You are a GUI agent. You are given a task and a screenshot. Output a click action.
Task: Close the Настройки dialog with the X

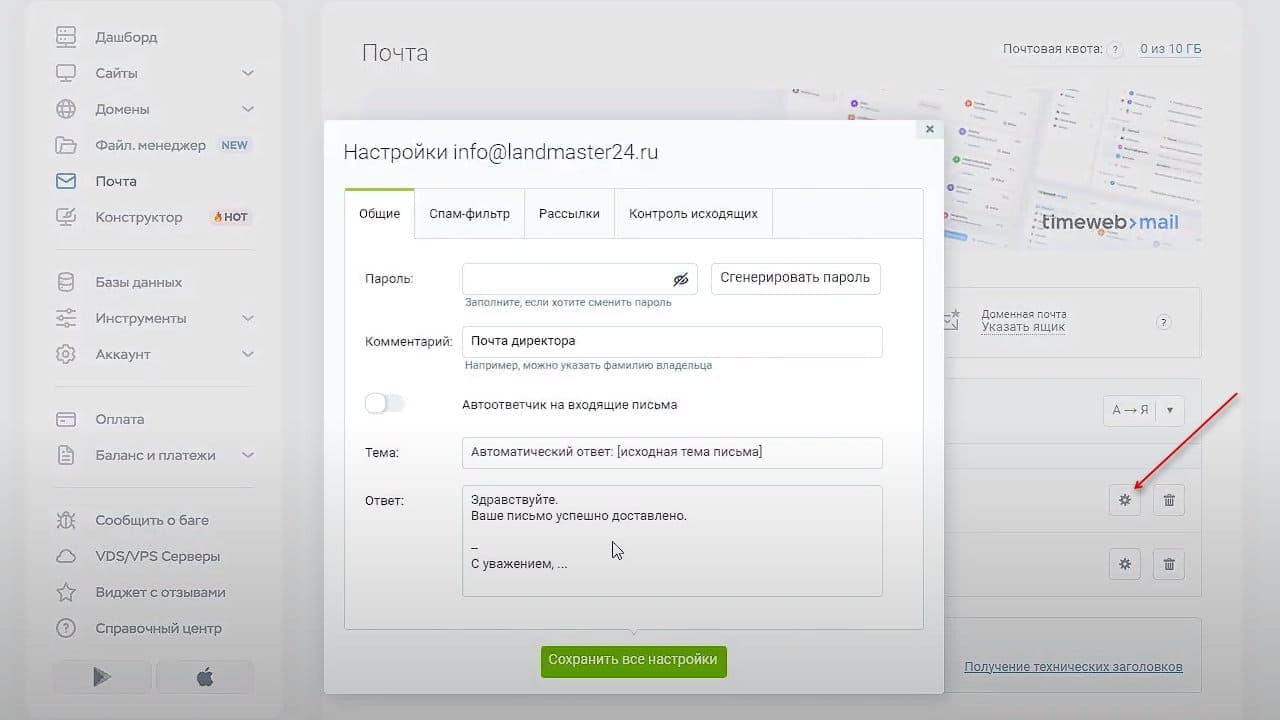point(929,129)
